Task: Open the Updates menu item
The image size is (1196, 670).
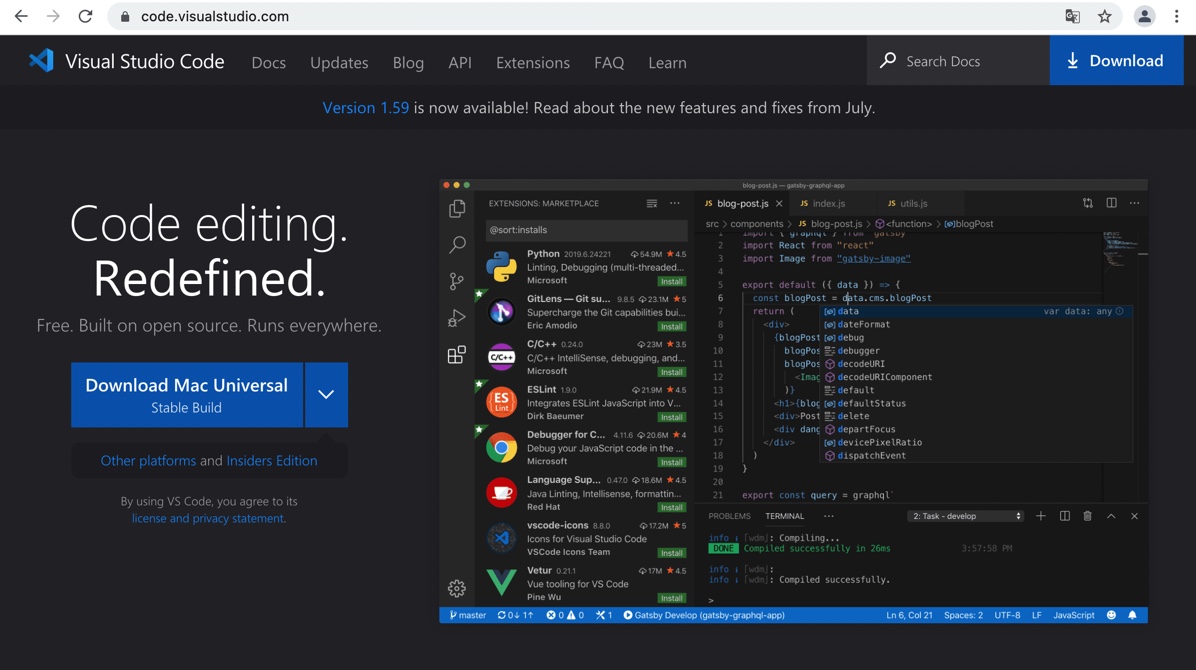Action: pyautogui.click(x=339, y=63)
